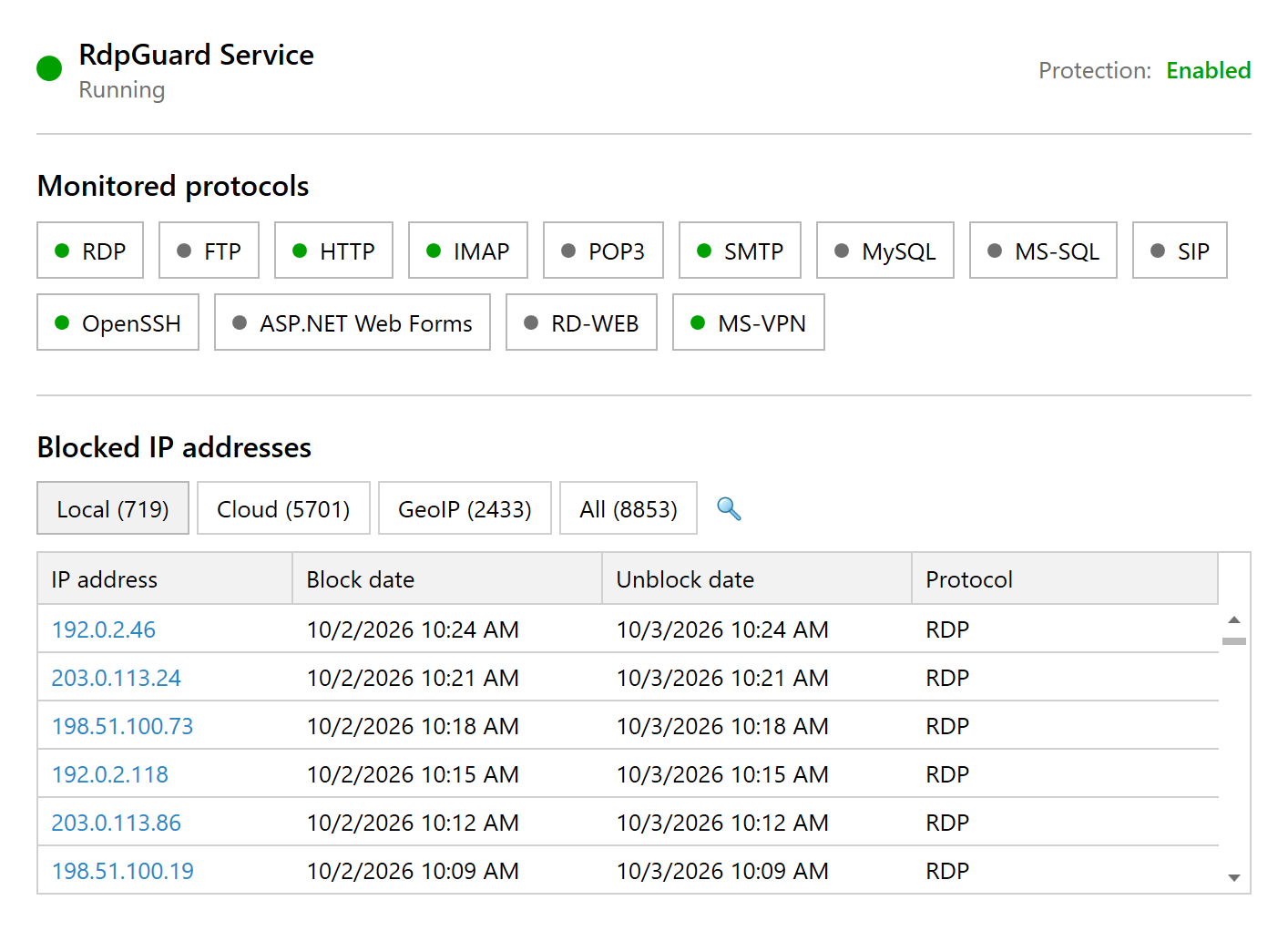The width and height of the screenshot is (1288, 931).
Task: Select the Local (719) tab
Action: click(113, 508)
